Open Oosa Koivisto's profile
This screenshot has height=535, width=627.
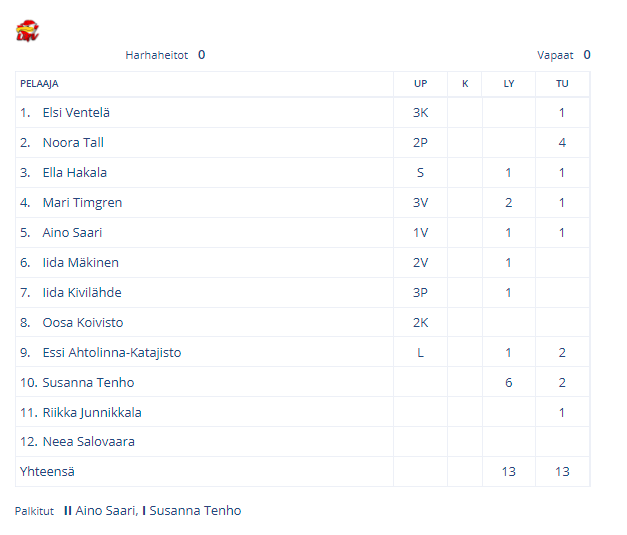click(x=83, y=323)
